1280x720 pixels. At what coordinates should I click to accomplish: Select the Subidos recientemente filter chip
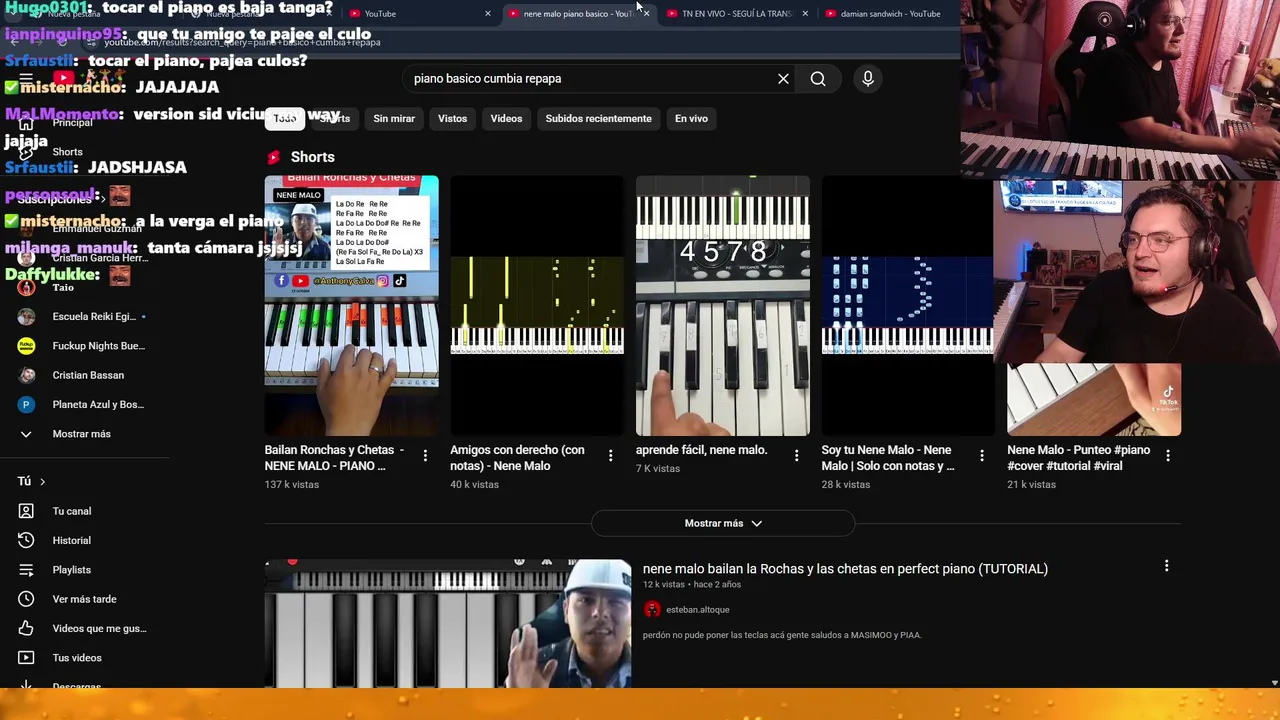pyautogui.click(x=598, y=119)
